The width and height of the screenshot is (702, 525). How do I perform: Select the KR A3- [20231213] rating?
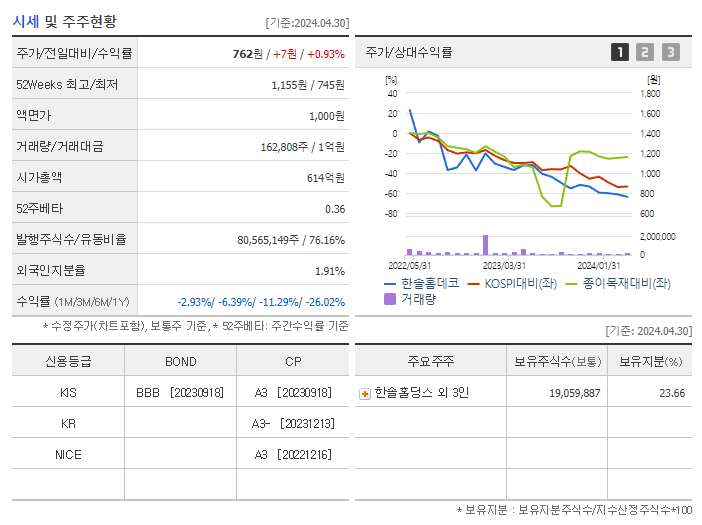[x=293, y=424]
